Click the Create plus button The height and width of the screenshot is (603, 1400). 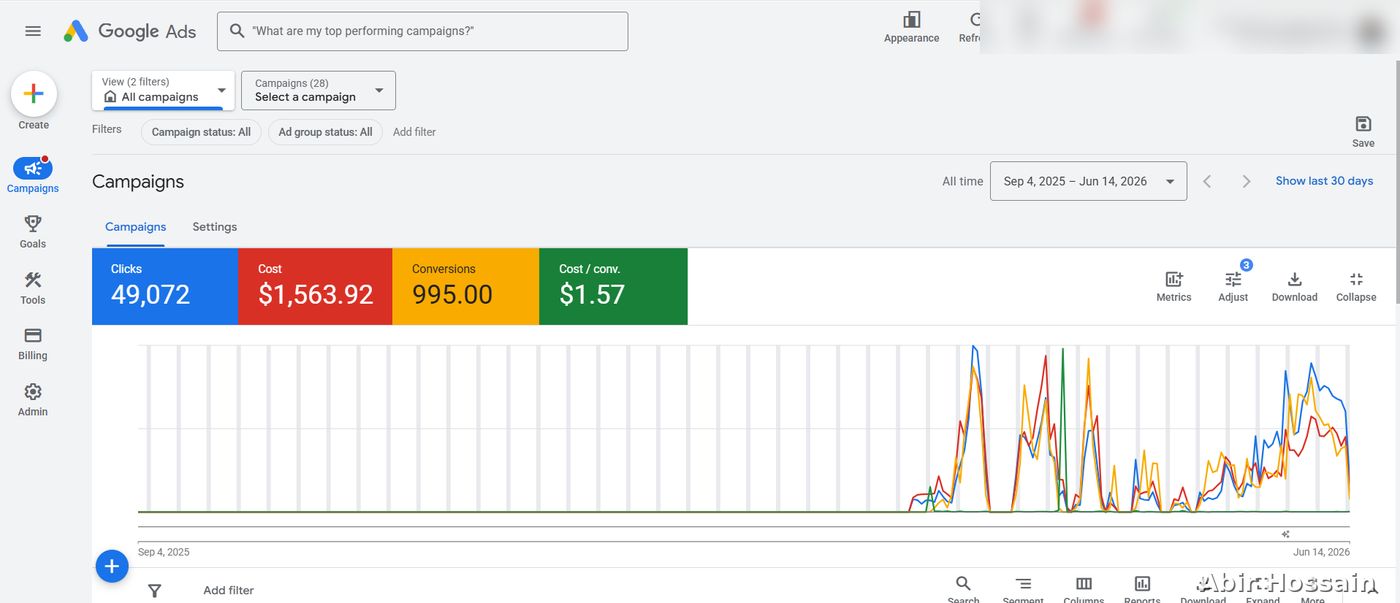(33, 94)
